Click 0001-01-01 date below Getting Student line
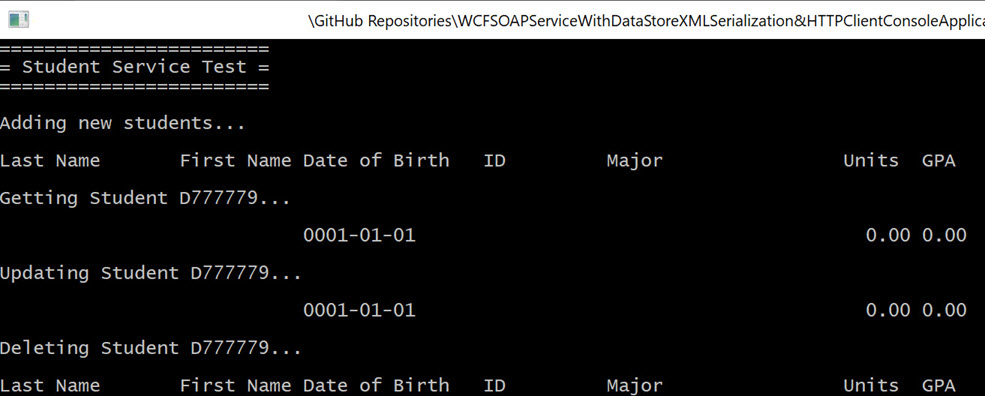The width and height of the screenshot is (985, 396). point(359,236)
